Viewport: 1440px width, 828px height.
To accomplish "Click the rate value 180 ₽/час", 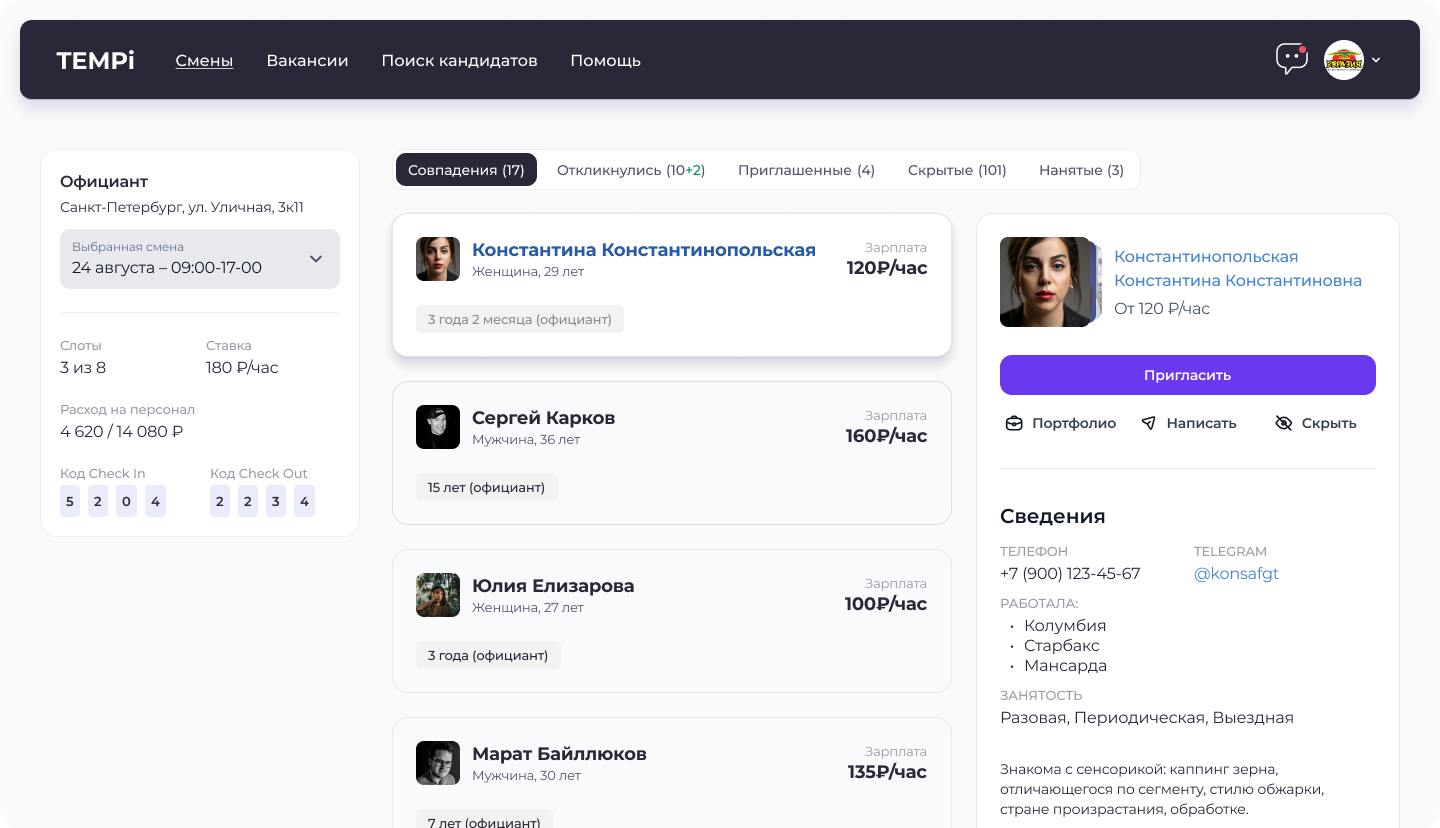I will pos(242,368).
